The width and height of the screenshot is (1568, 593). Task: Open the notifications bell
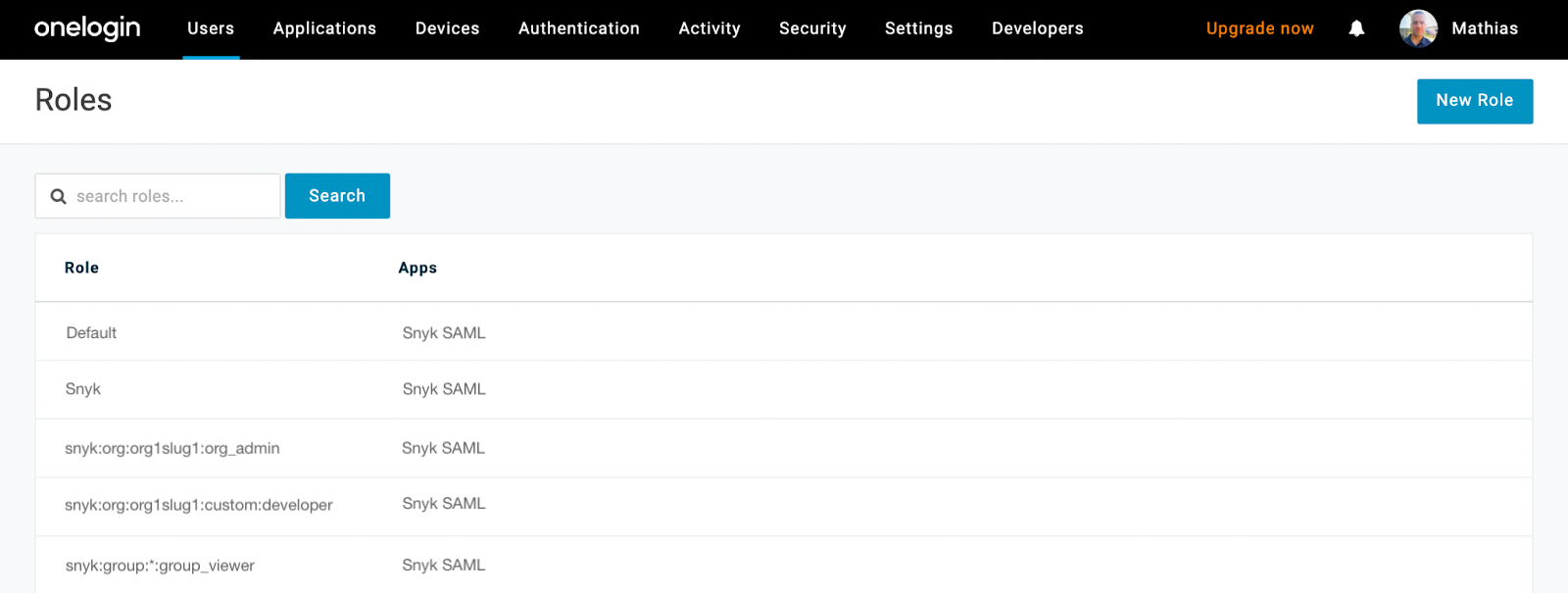(1356, 28)
